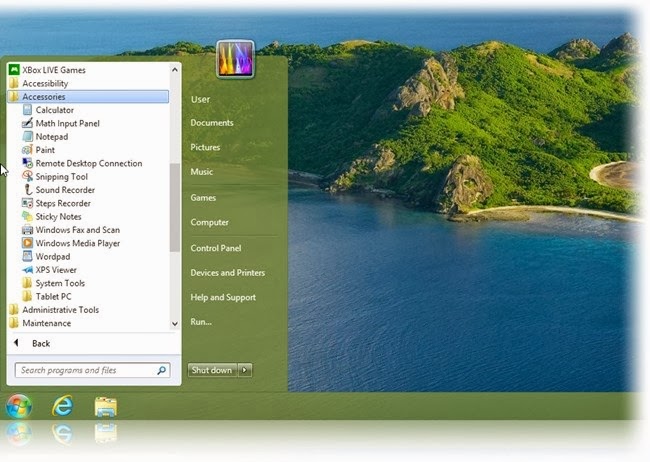Screen dimensions: 650x462
Task: Click the search magnifier icon
Action: tap(161, 370)
